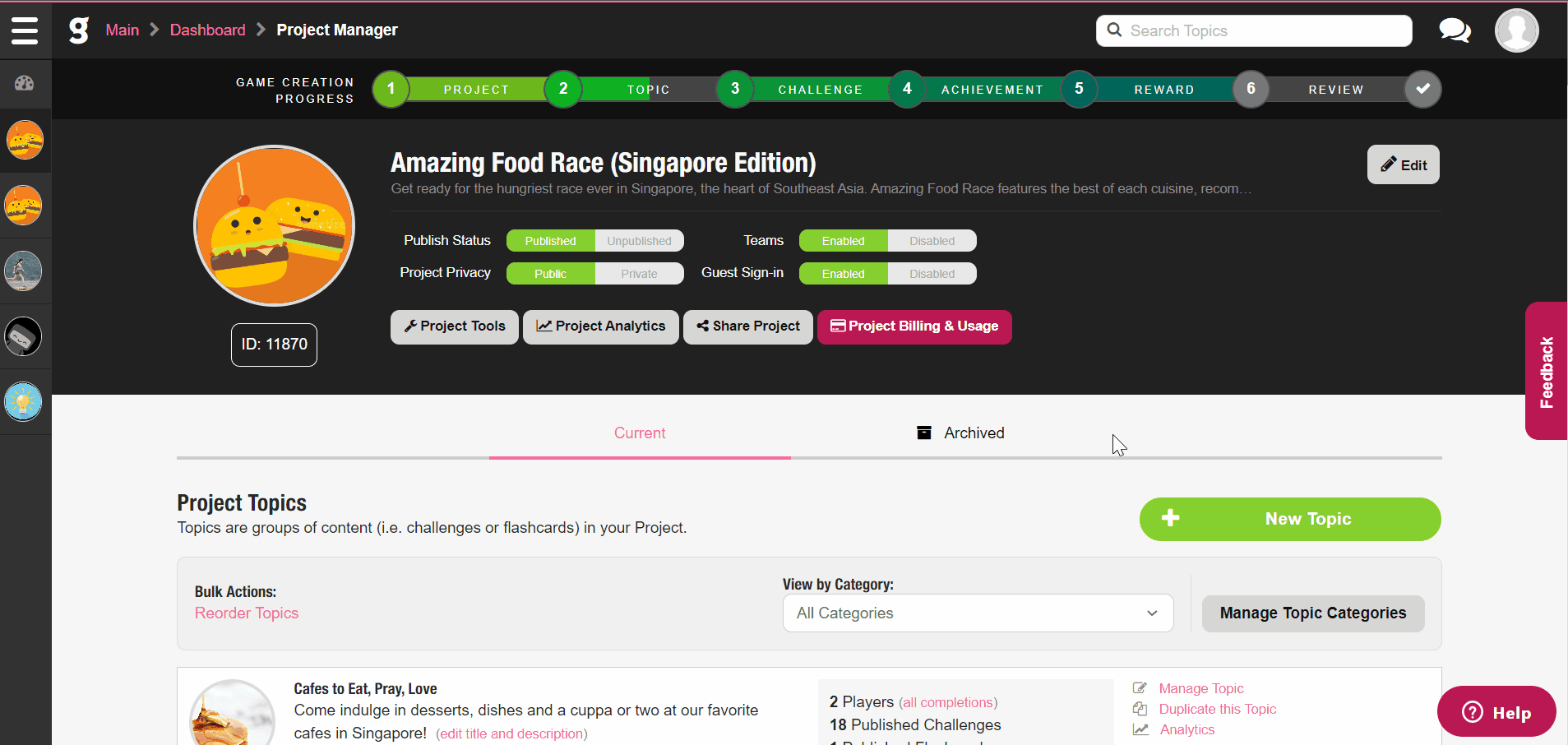The width and height of the screenshot is (1568, 745).
Task: Jump to step 6 Review
Action: coord(1251,89)
